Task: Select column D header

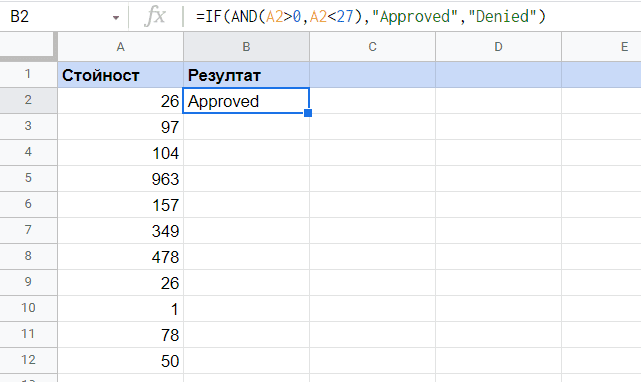Action: [x=498, y=47]
